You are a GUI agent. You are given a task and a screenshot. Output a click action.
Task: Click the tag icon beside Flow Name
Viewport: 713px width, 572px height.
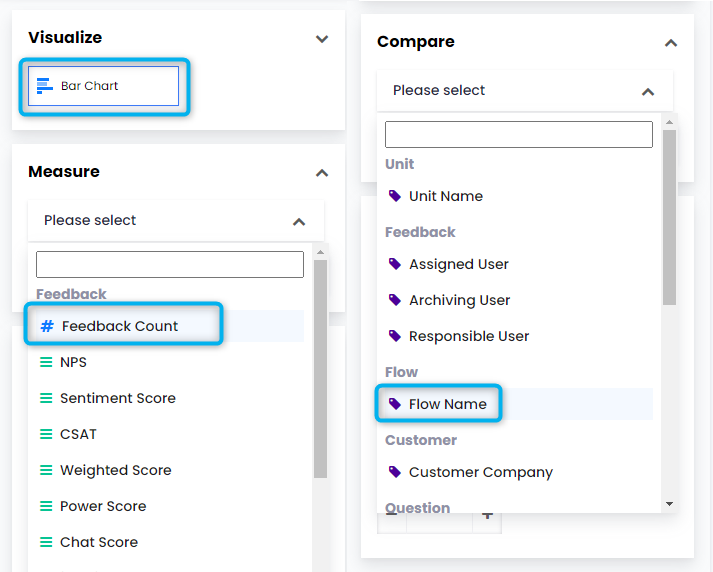tap(395, 404)
